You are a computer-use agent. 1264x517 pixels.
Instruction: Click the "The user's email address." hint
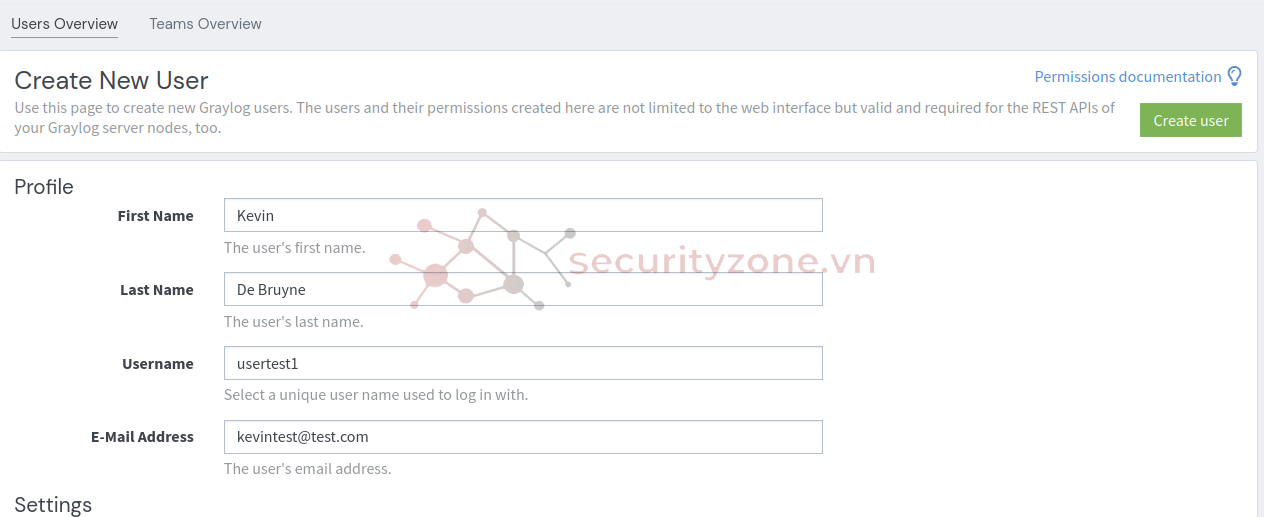(x=307, y=469)
